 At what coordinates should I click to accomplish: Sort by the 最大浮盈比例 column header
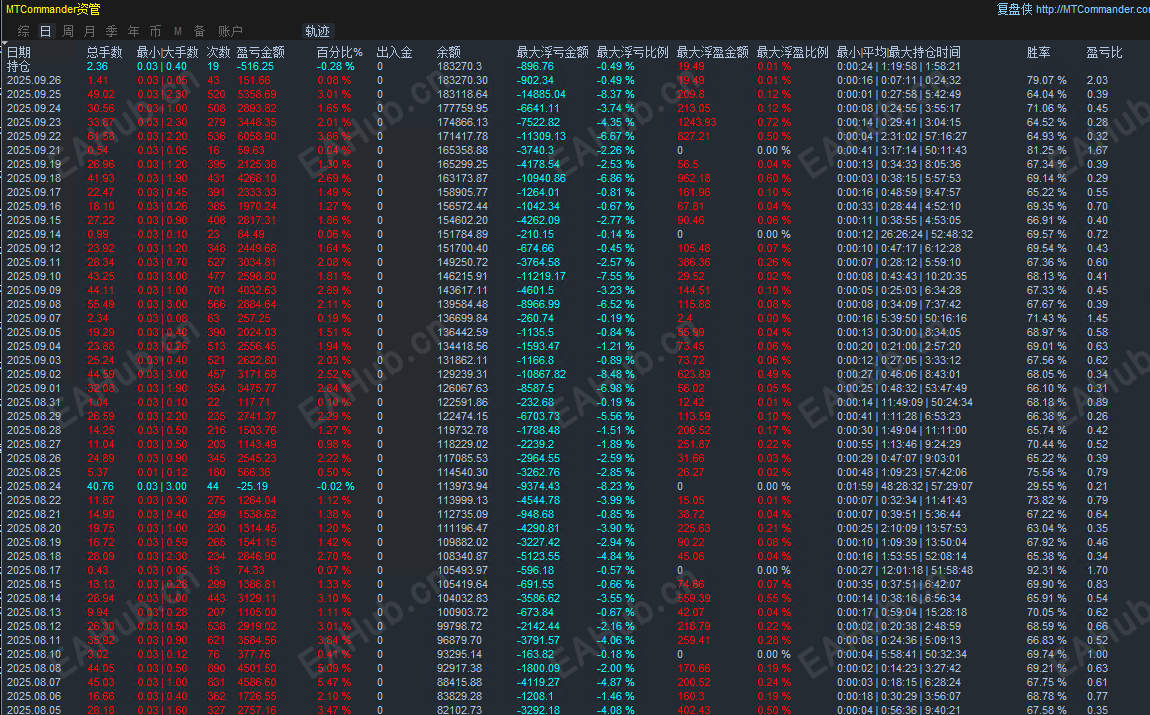792,52
